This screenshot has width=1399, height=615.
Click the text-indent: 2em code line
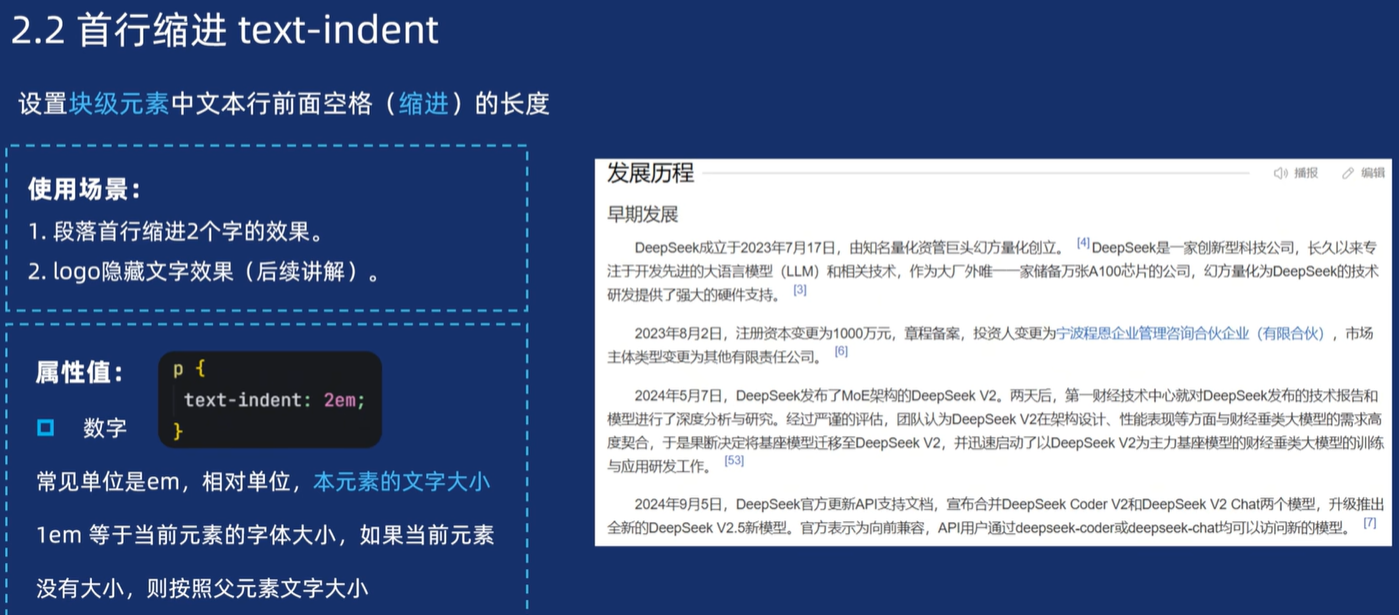point(275,400)
